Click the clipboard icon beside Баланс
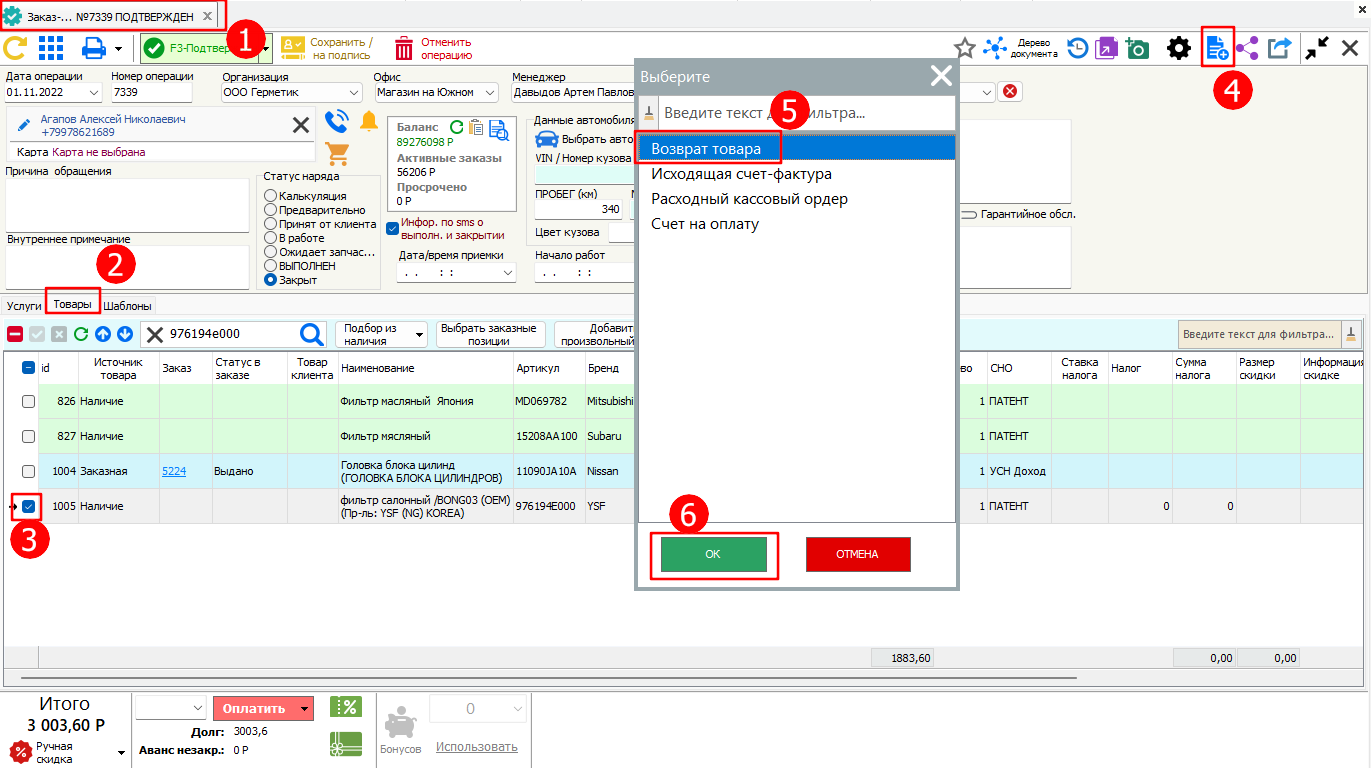 point(476,127)
